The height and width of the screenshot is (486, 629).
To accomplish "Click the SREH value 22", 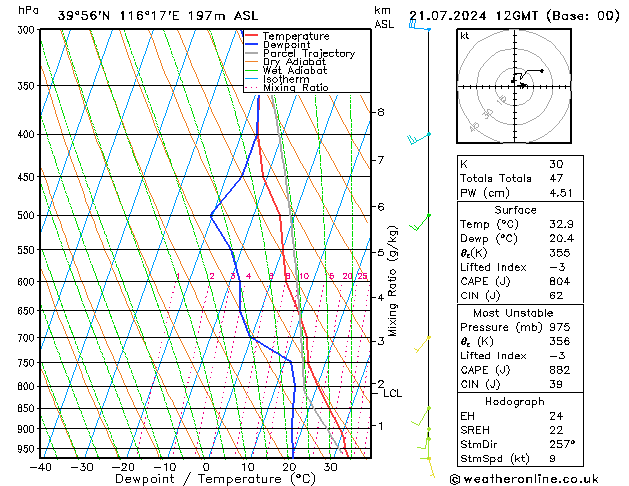I will pos(556,430).
